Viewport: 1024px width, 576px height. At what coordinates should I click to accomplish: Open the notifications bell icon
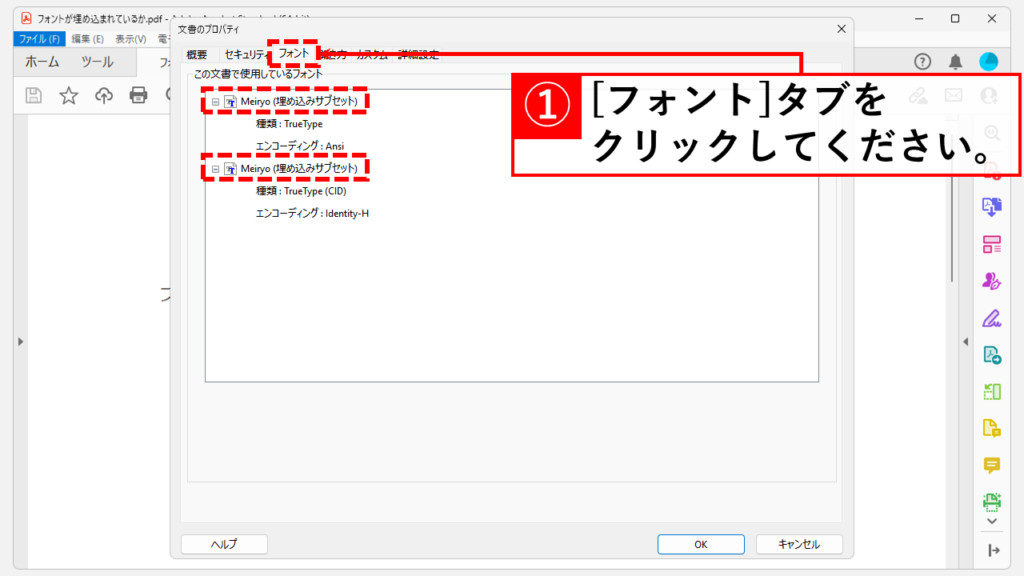pos(955,61)
